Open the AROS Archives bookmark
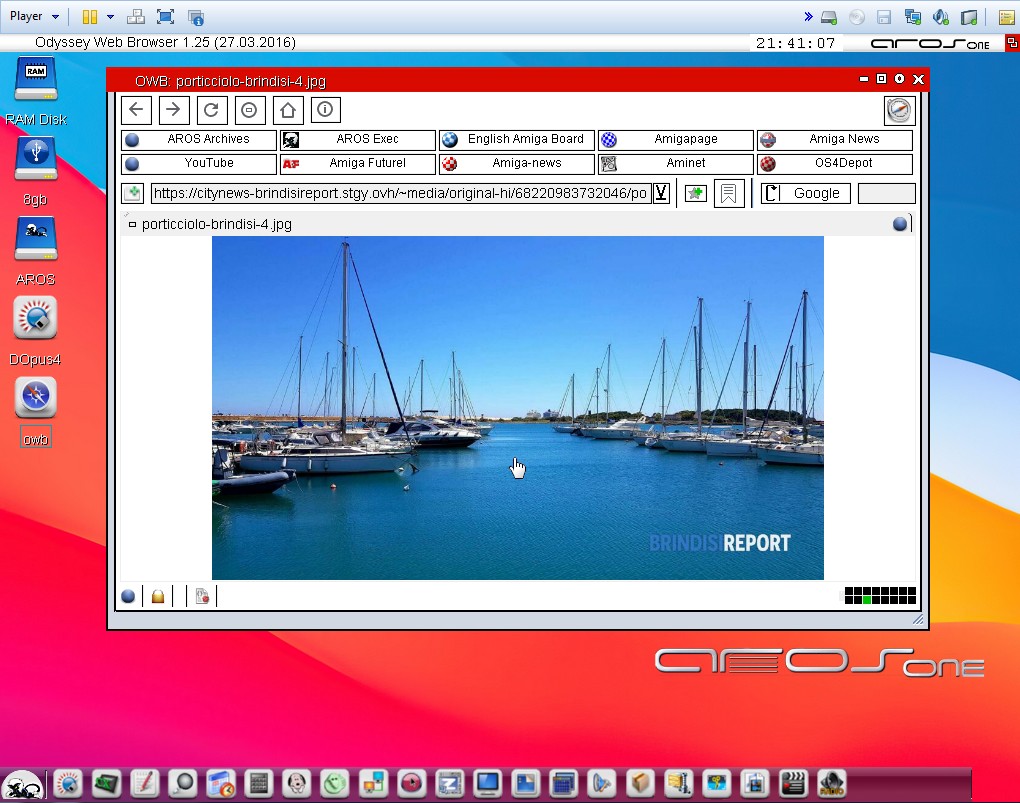This screenshot has height=803, width=1020. (199, 140)
